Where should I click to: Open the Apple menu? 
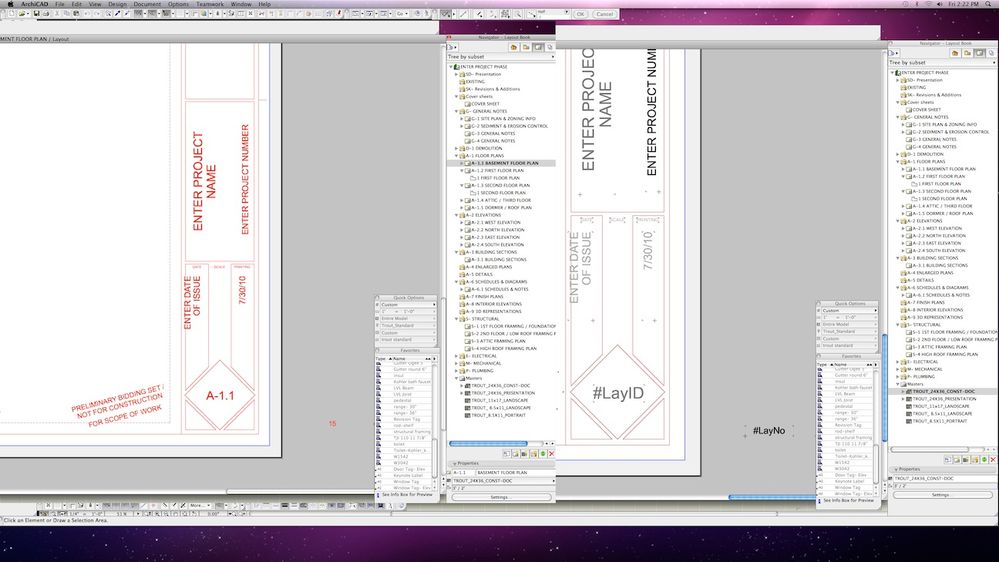pos(10,4)
